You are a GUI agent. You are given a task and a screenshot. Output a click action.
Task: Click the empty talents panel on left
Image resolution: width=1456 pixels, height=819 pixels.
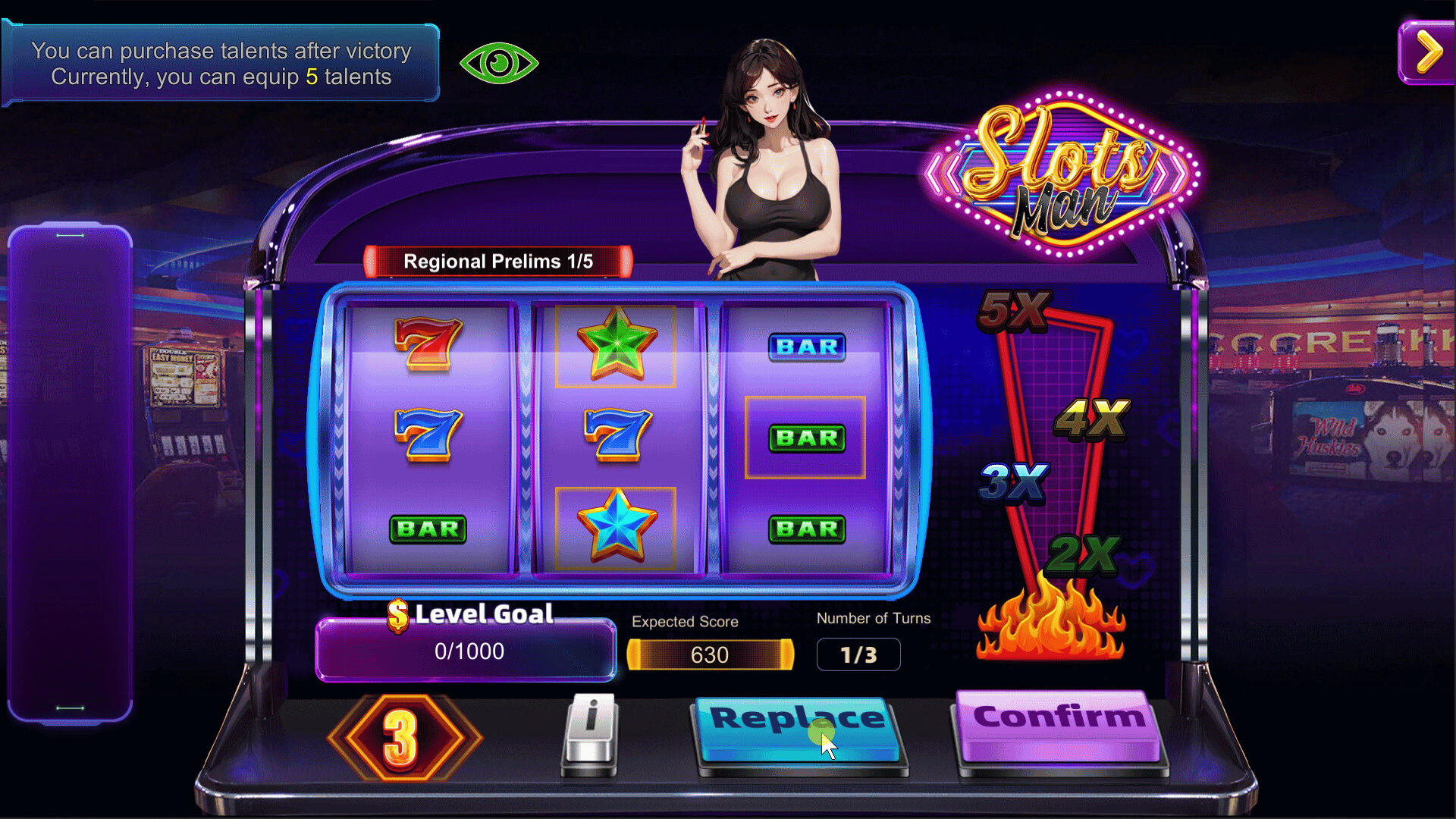pyautogui.click(x=70, y=472)
